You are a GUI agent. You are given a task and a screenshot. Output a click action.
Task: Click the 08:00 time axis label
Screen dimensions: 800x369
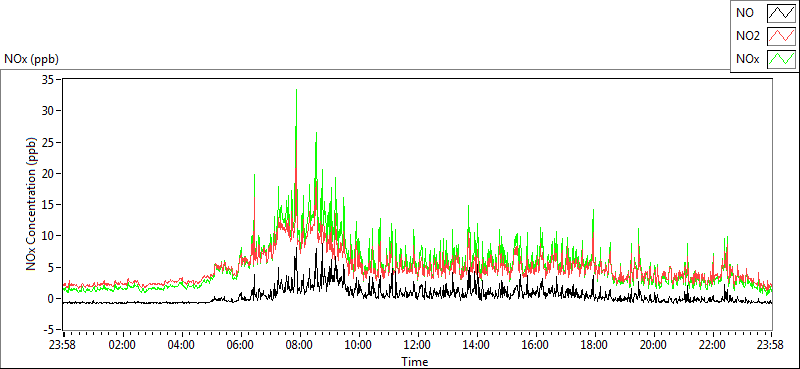pyautogui.click(x=299, y=345)
